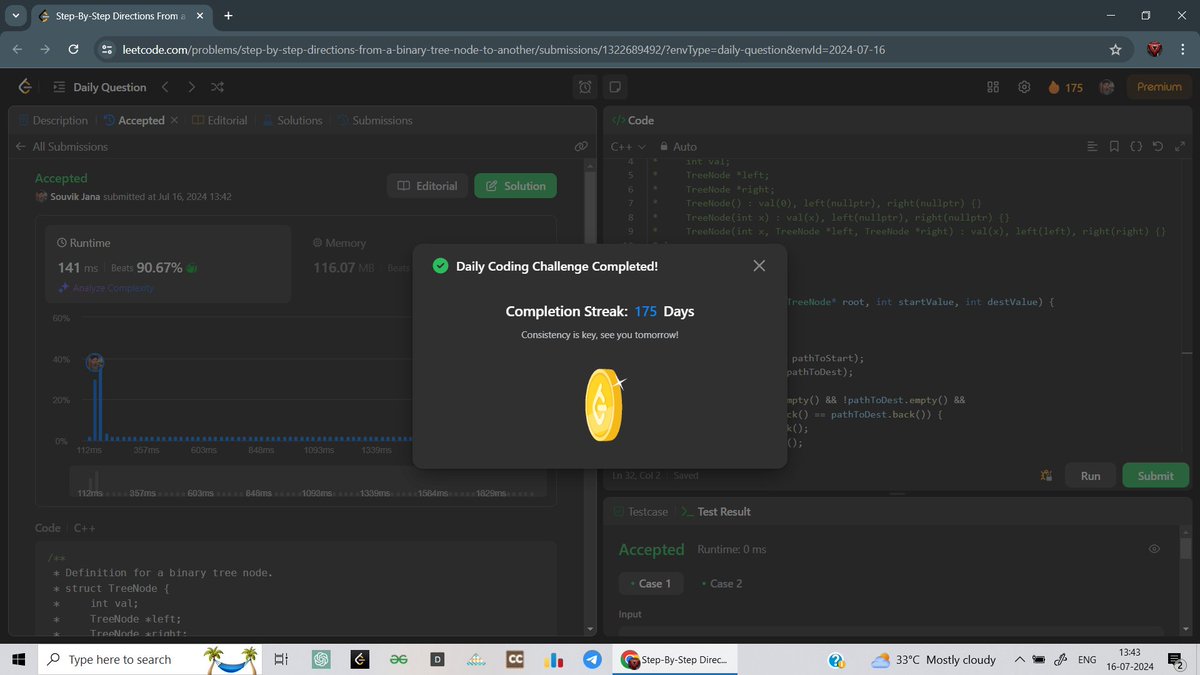Click the site info icon in the address bar
The image size is (1200, 675).
tap(108, 49)
